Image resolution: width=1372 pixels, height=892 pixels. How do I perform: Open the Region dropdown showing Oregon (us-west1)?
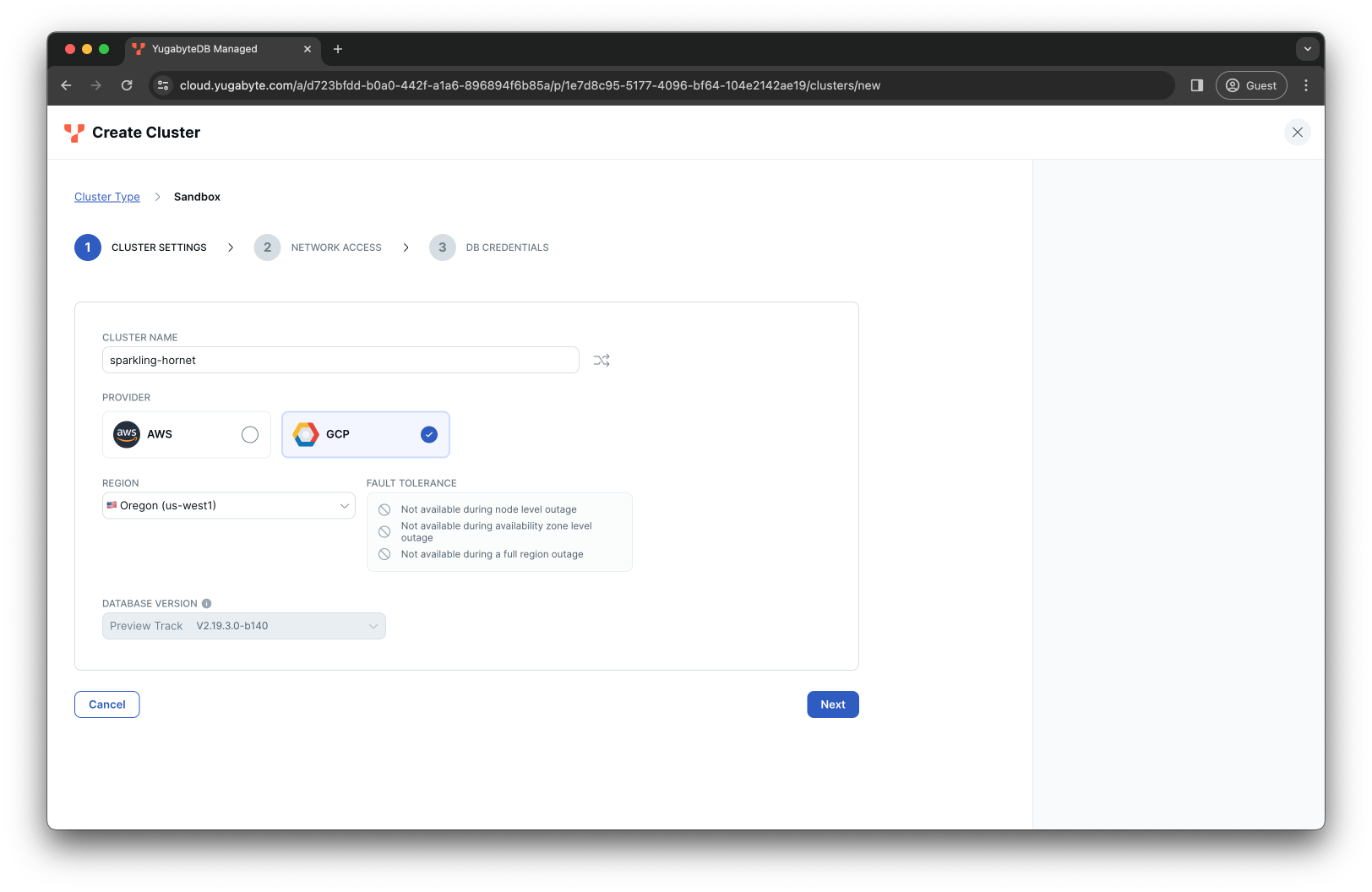228,505
